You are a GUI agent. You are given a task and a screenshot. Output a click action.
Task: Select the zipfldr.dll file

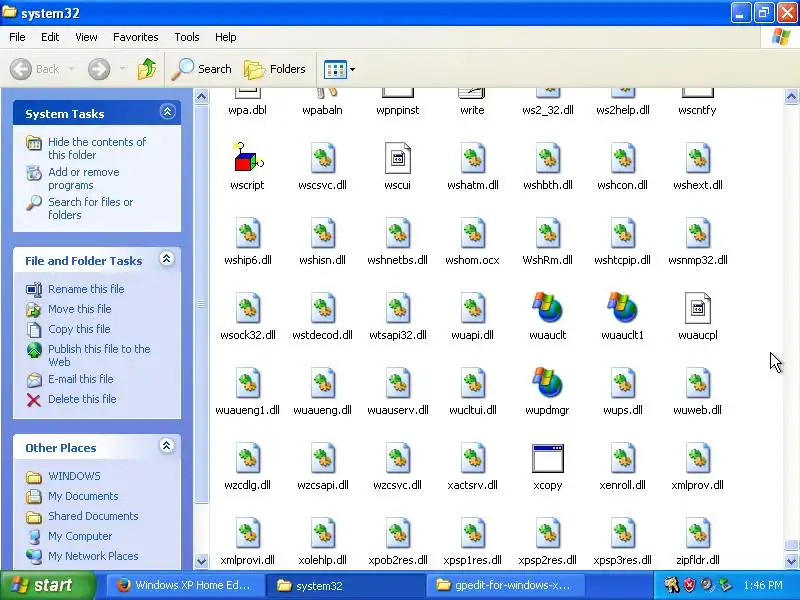(697, 533)
